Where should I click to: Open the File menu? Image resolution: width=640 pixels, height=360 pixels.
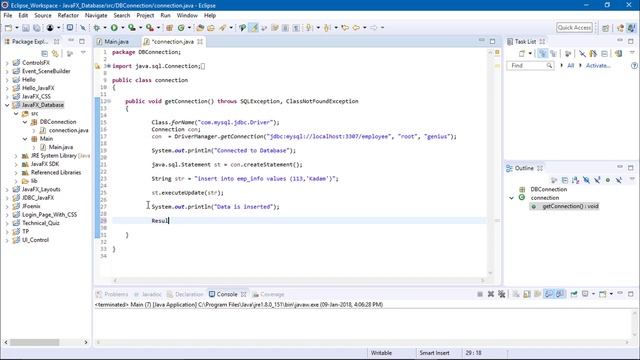point(8,16)
